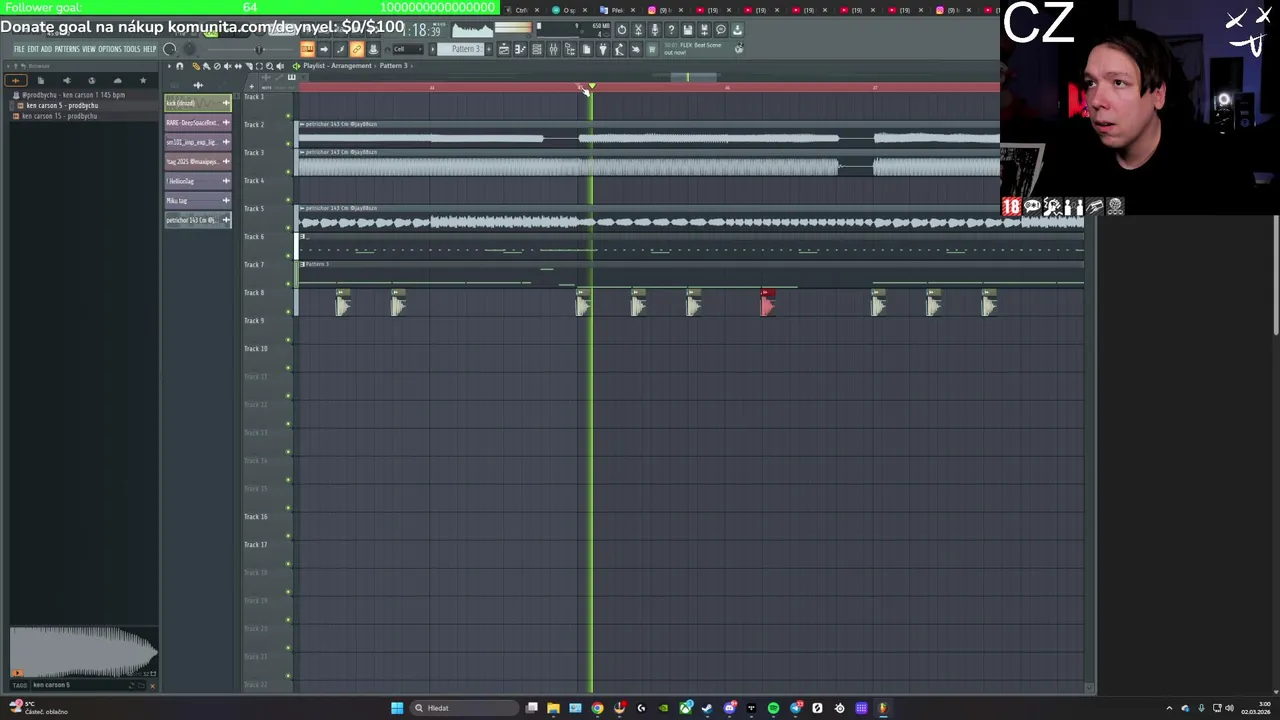Open the FILE menu
Image resolution: width=1280 pixels, height=720 pixels.
tap(19, 49)
